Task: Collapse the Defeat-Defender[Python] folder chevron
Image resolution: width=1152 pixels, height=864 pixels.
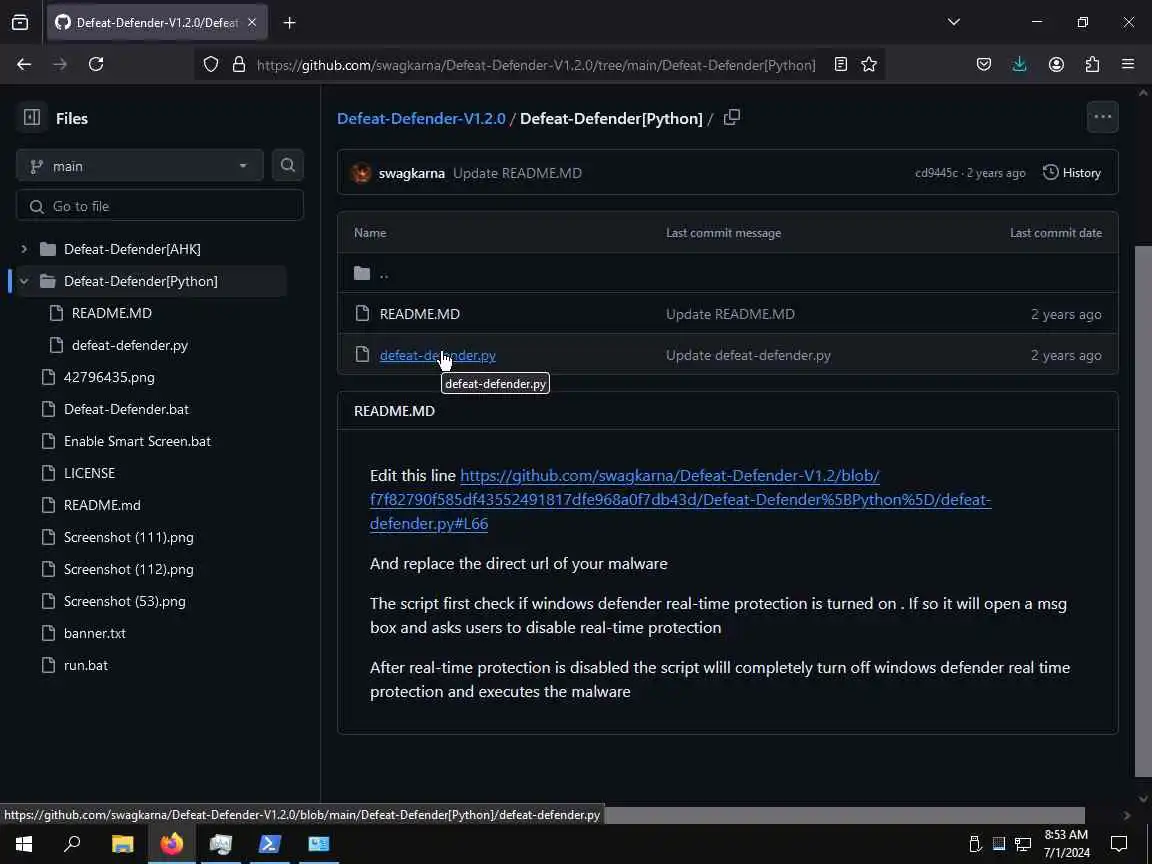Action: [24, 281]
